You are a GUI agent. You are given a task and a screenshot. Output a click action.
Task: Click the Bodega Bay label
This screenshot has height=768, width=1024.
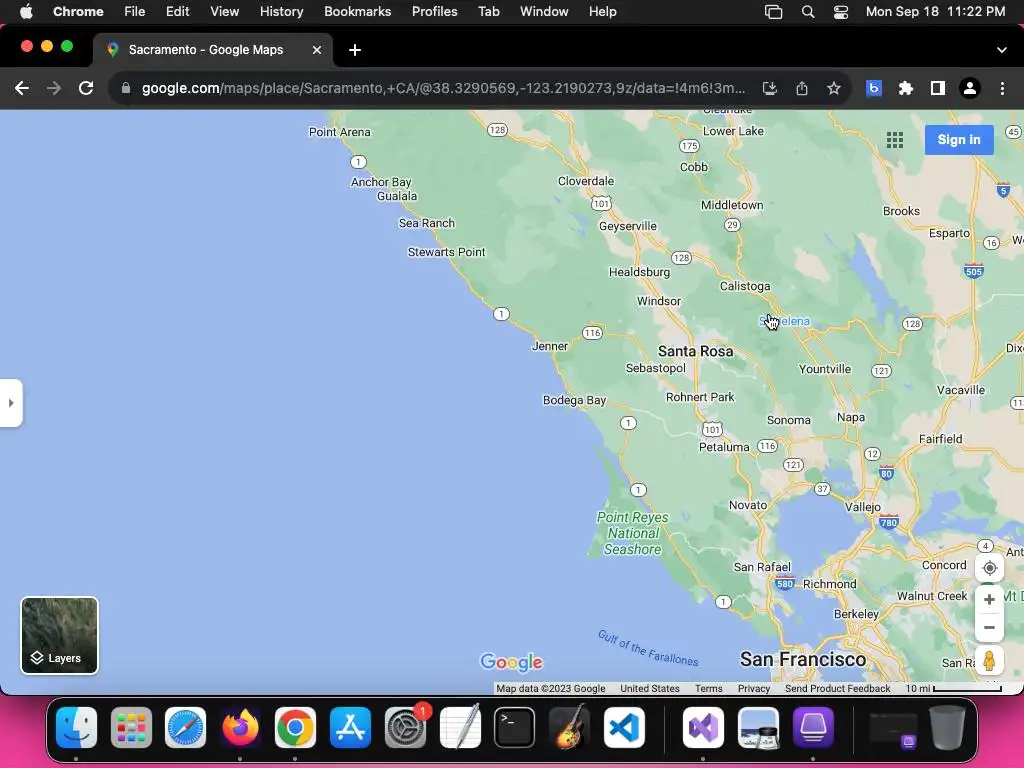point(575,400)
